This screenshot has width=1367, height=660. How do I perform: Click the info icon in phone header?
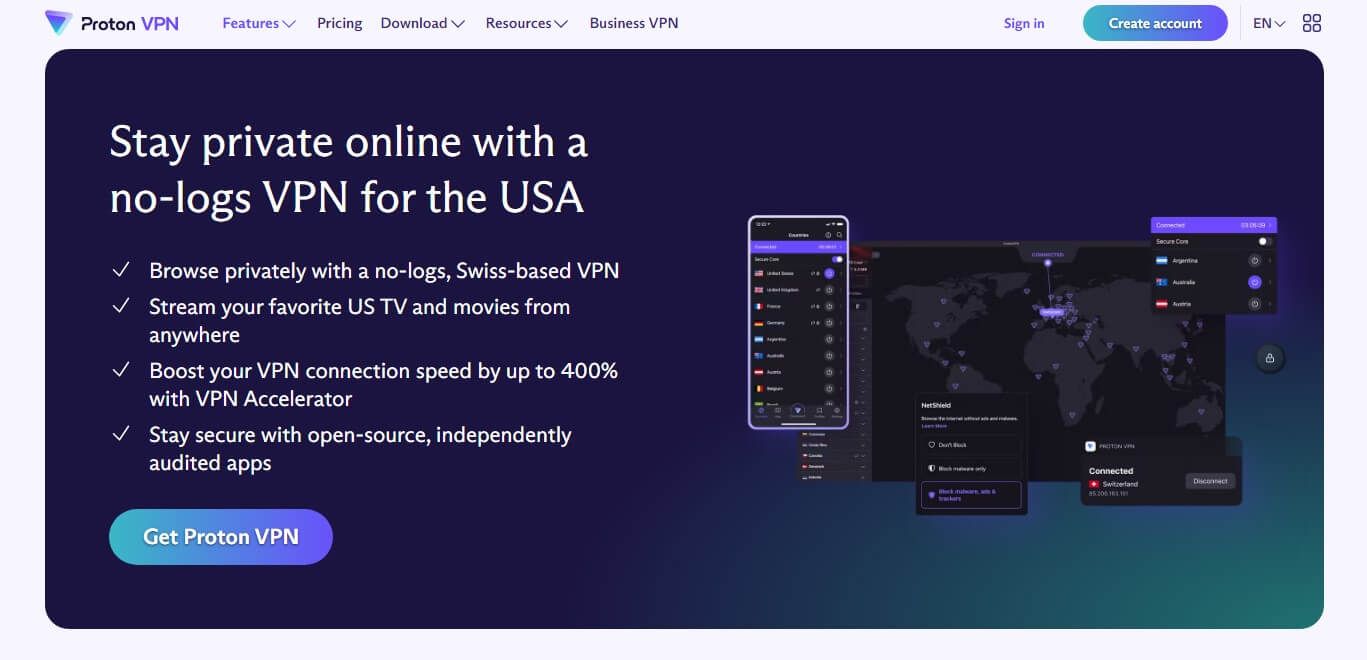(x=828, y=235)
